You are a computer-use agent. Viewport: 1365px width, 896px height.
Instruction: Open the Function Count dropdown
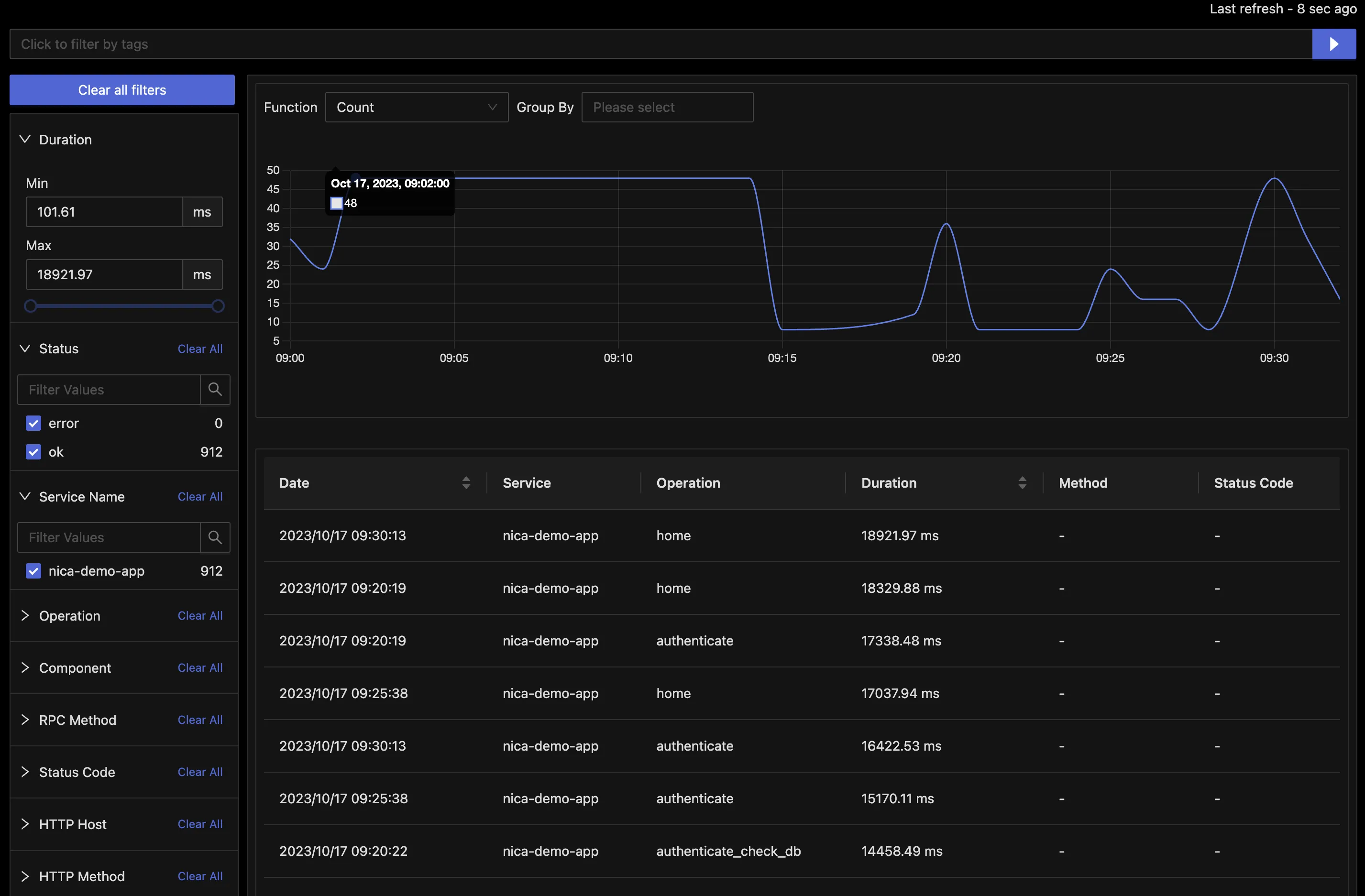pyautogui.click(x=417, y=107)
